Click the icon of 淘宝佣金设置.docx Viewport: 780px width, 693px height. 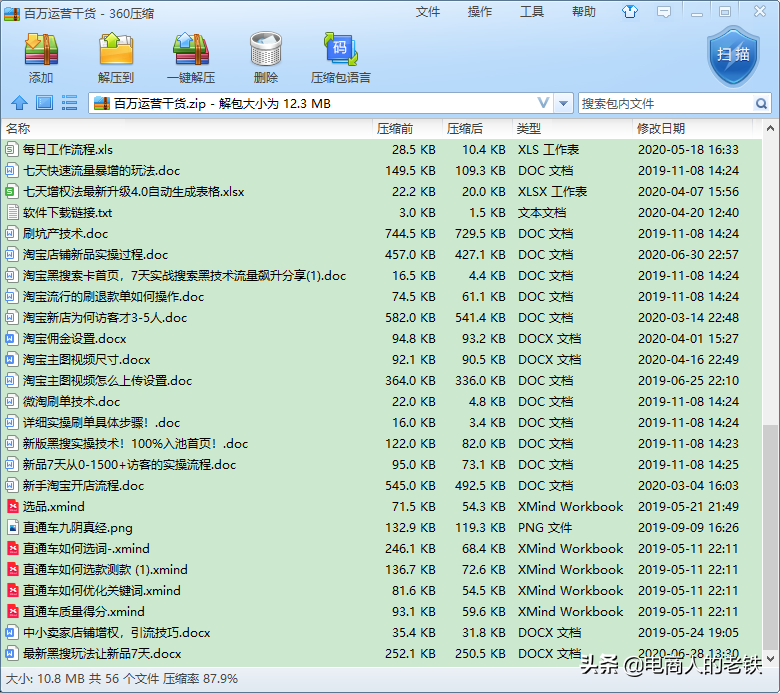10,338
